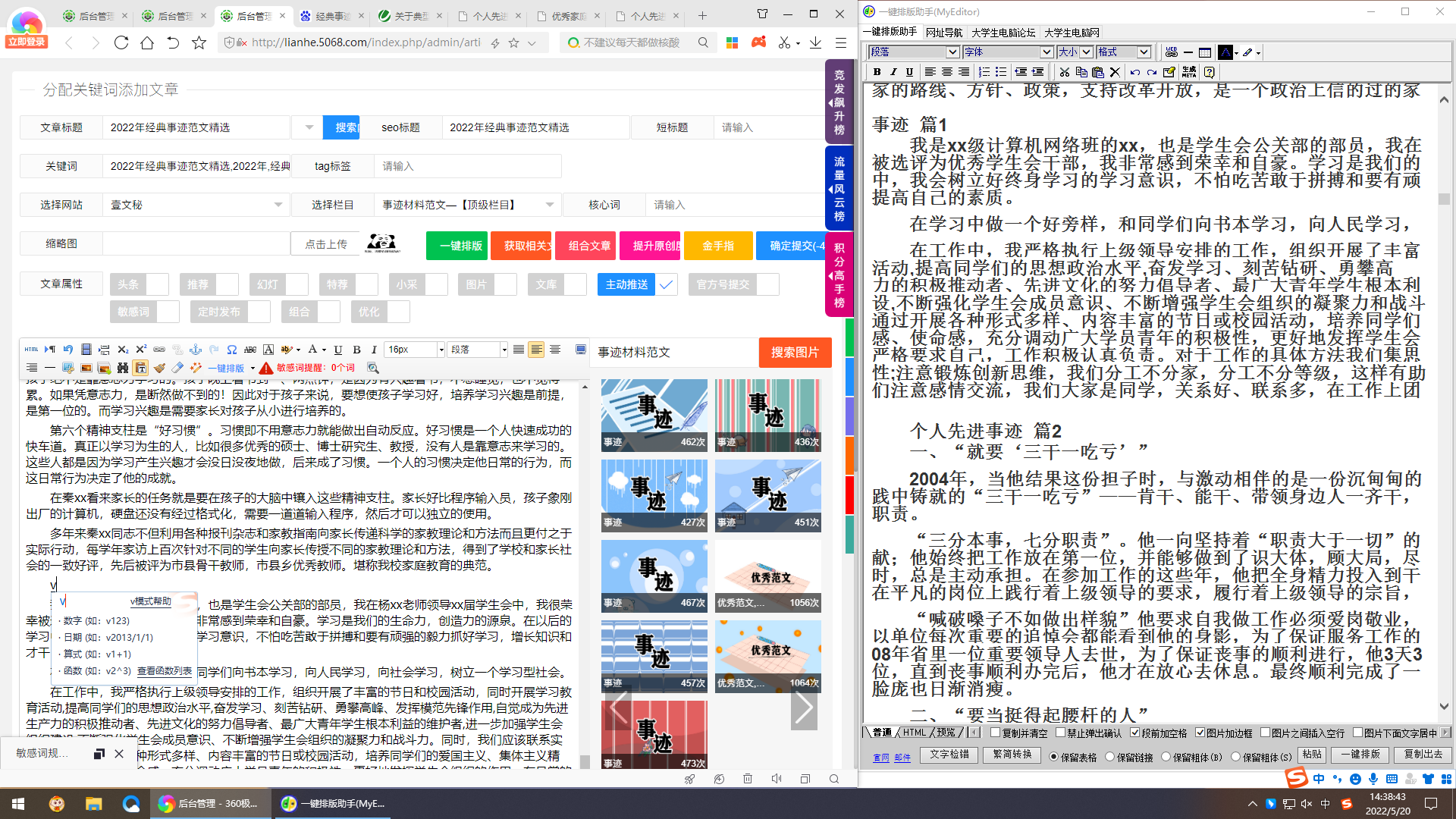This screenshot has height=819, width=1456.
Task: Click the WEB hyperlink icon in MyEditor
Action: click(x=1172, y=52)
